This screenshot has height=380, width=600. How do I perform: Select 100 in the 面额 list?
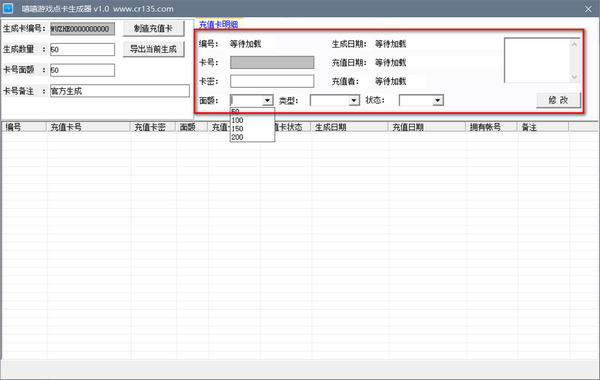click(x=252, y=120)
